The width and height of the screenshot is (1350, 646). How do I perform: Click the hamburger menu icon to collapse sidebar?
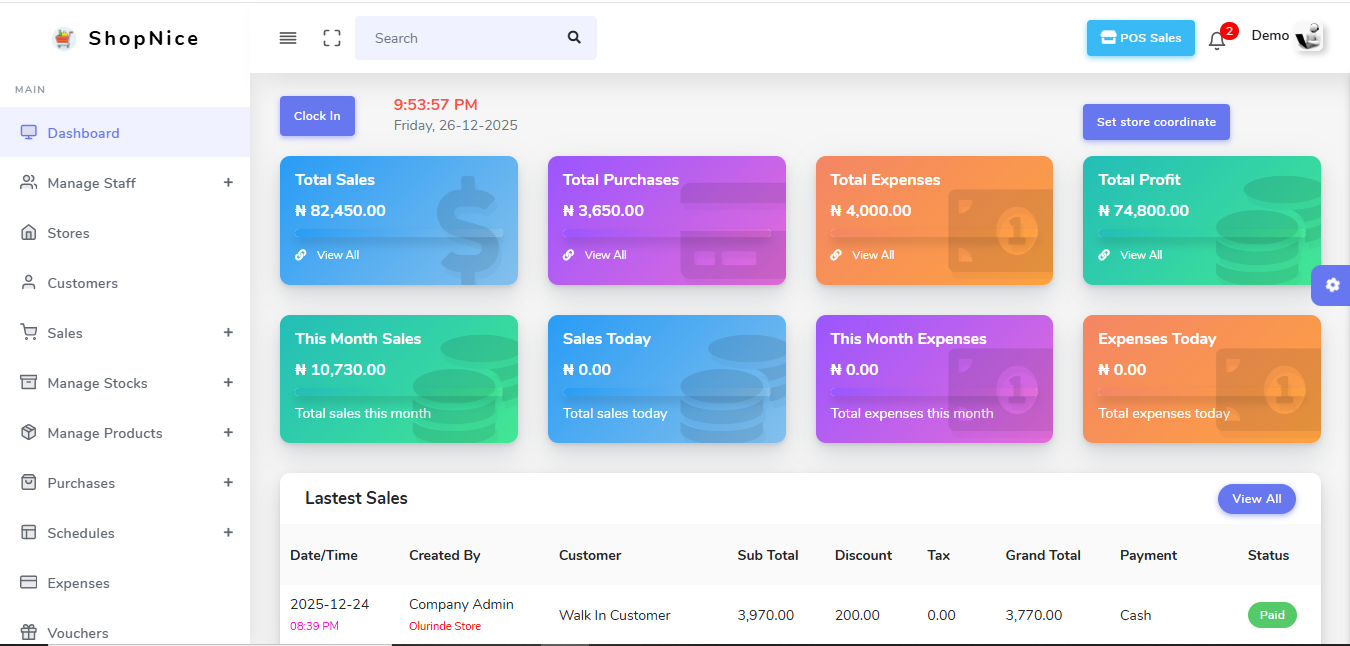pyautogui.click(x=288, y=38)
